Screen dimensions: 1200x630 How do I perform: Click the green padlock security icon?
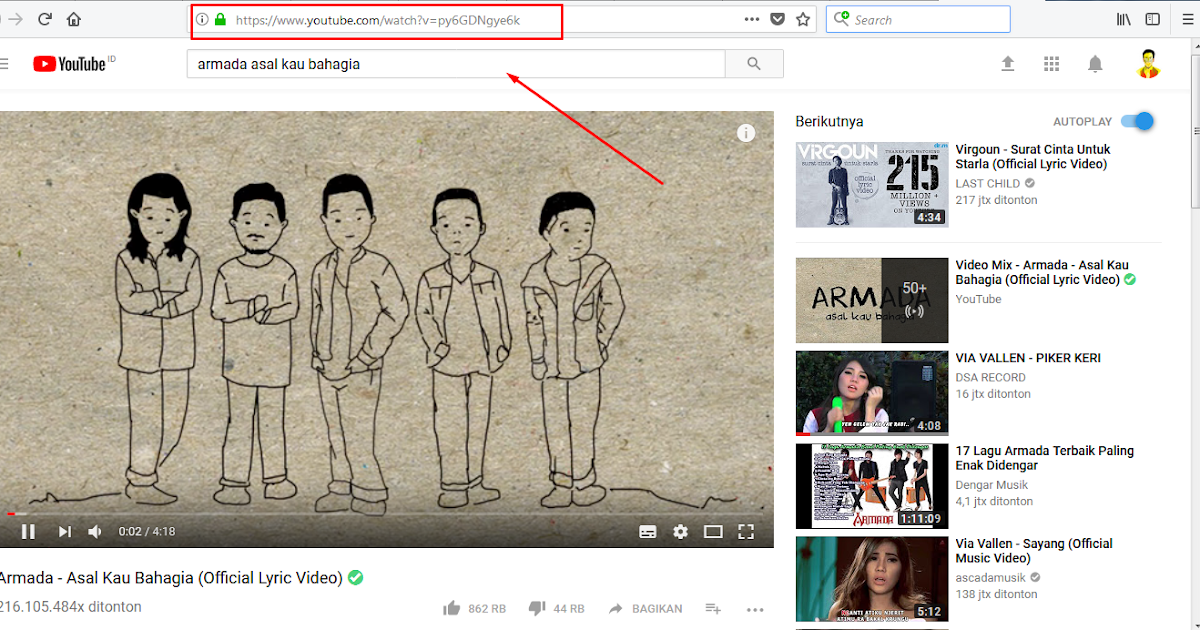pyautogui.click(x=220, y=19)
